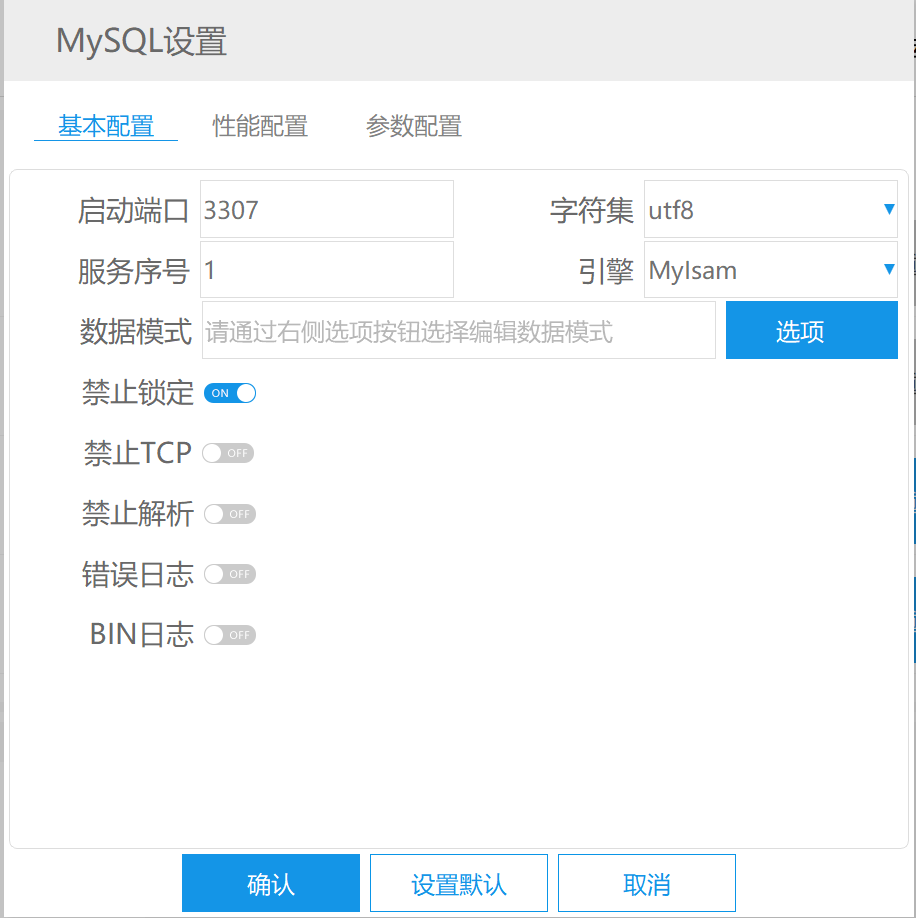
Task: Enable the 禁止解析 toggle
Action: tap(230, 514)
